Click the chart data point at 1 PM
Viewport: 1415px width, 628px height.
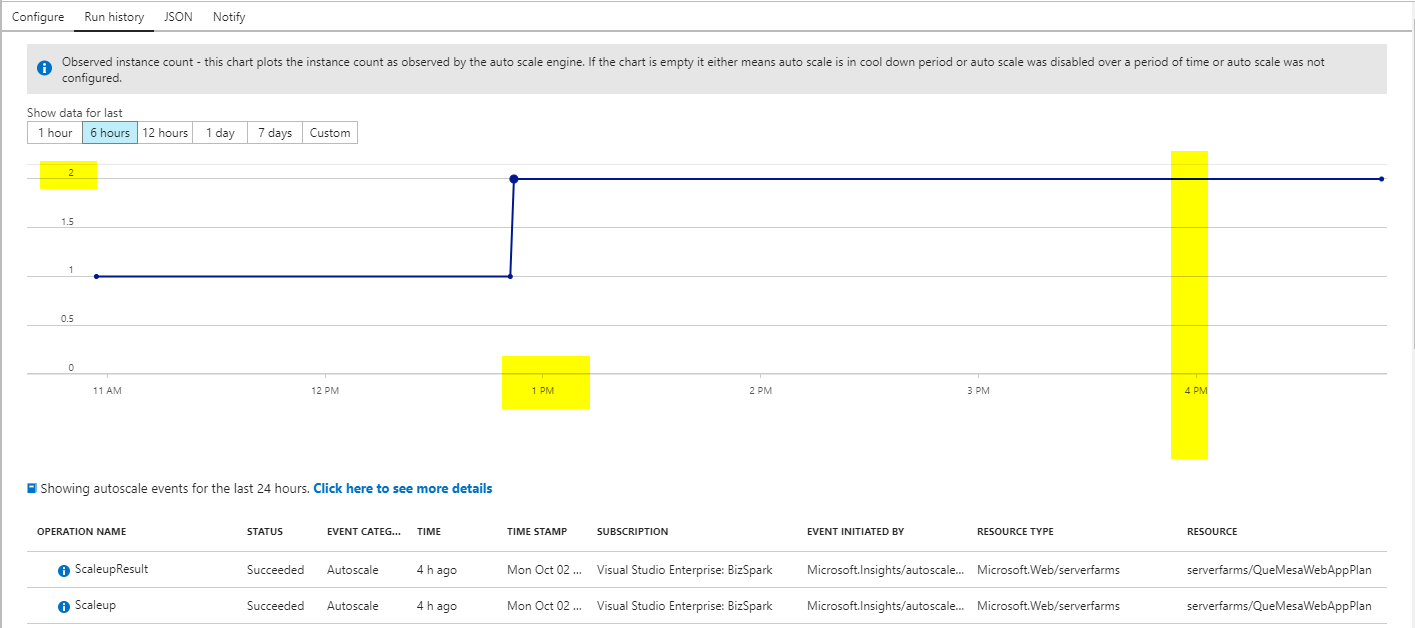(x=513, y=178)
